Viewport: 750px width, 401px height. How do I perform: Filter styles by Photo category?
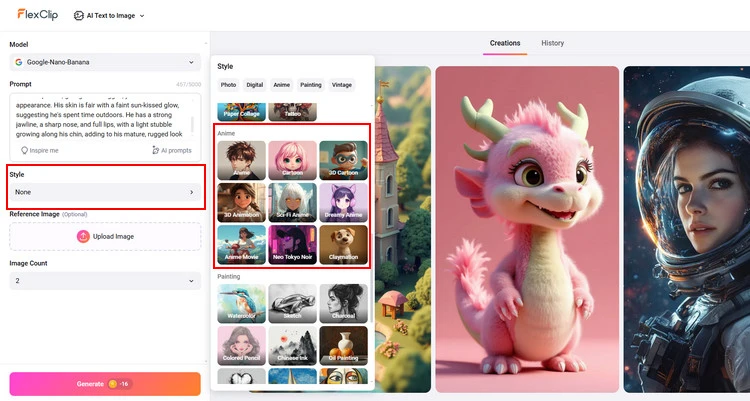(228, 85)
